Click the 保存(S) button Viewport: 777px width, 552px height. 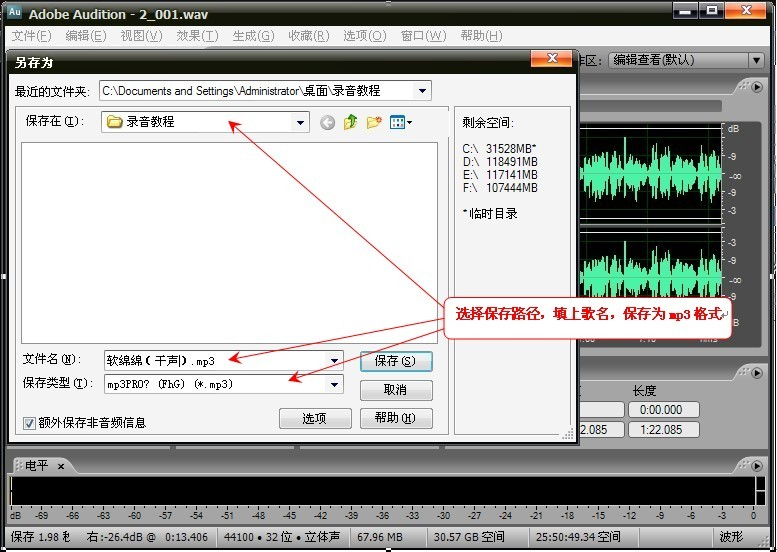(396, 361)
